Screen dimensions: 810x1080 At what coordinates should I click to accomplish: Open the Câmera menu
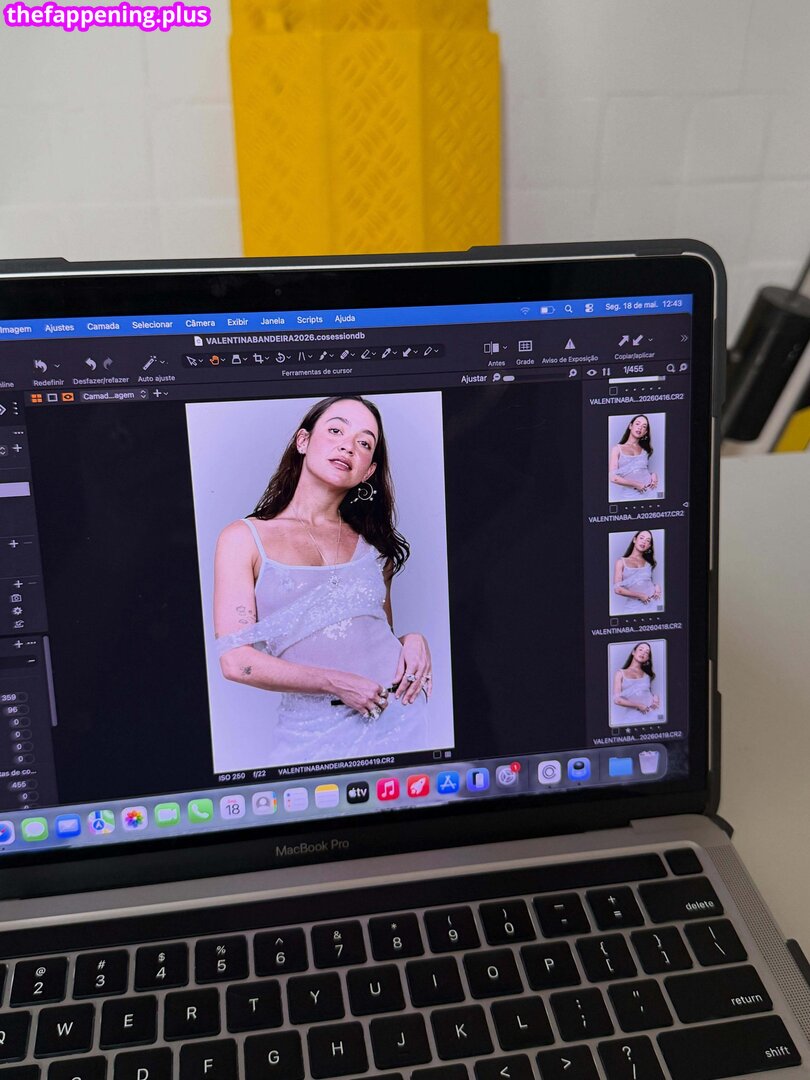[x=200, y=323]
